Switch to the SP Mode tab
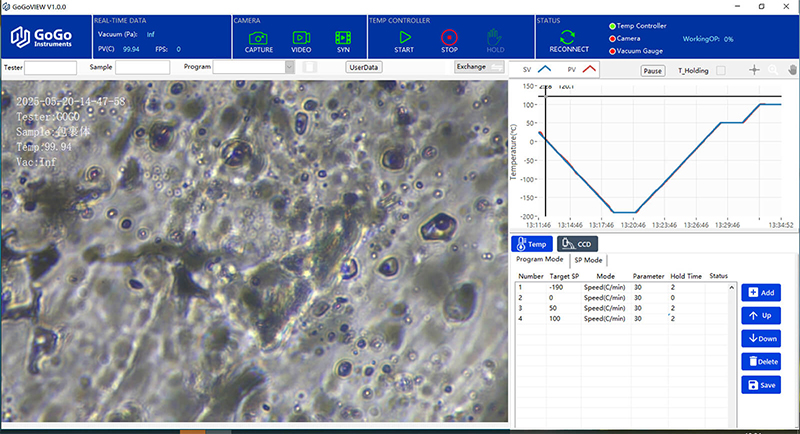This screenshot has height=434, width=800. click(x=587, y=259)
